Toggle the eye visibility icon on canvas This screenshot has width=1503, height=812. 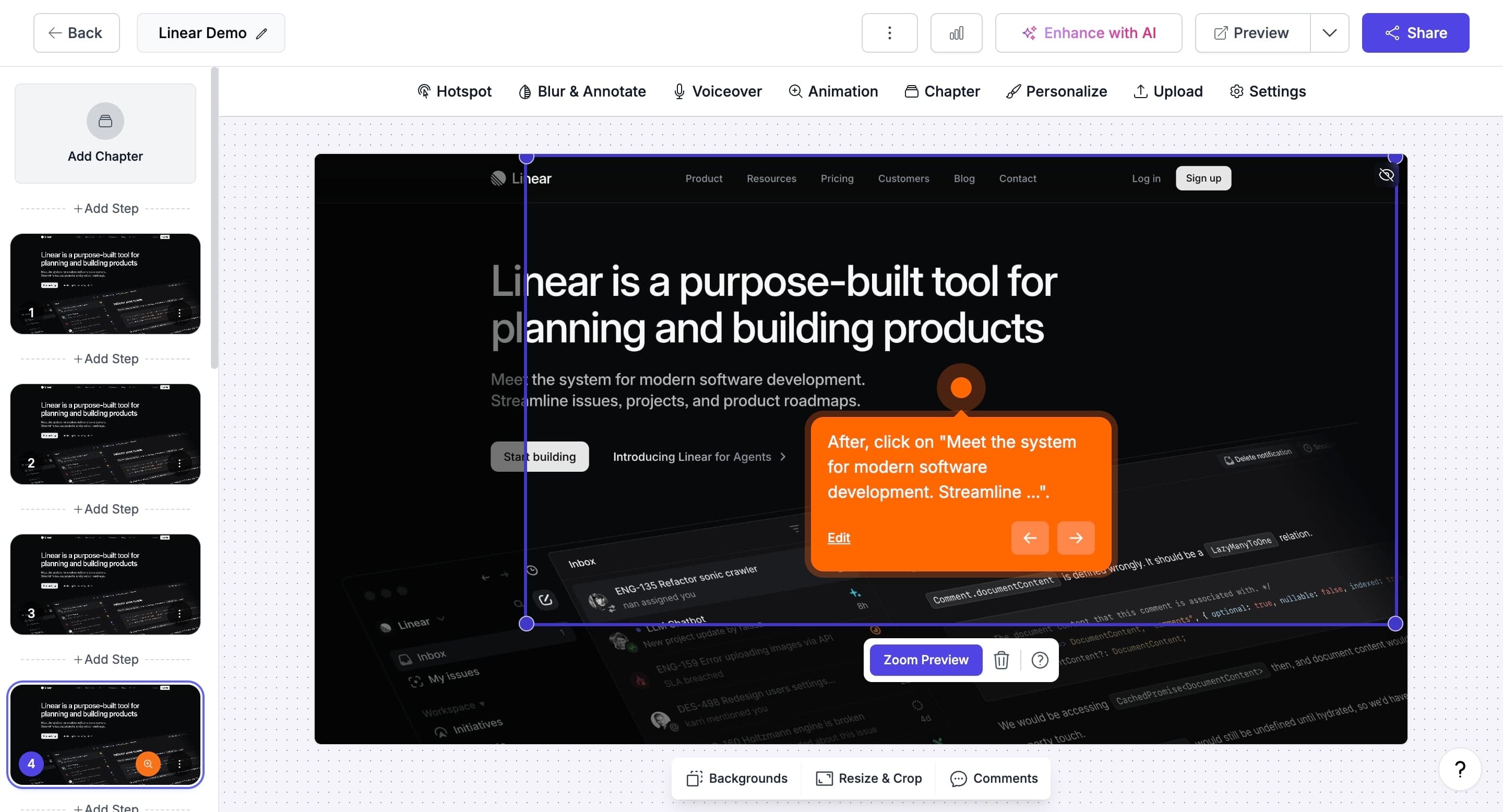click(1386, 175)
